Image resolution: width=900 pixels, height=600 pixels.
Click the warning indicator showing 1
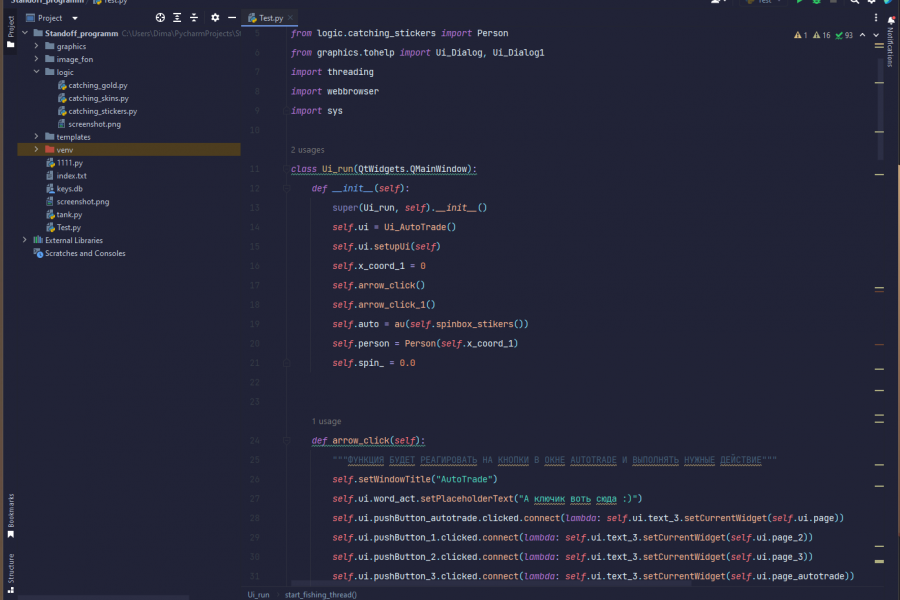[x=801, y=35]
